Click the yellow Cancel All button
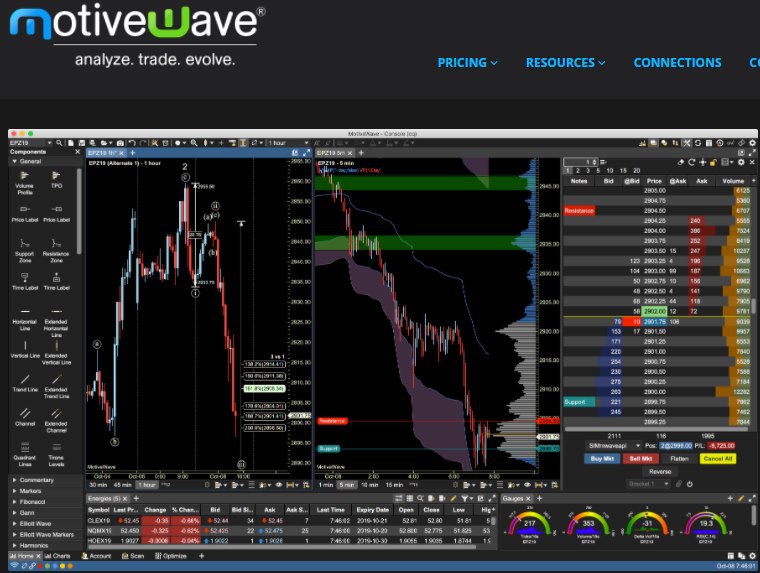 (x=718, y=459)
